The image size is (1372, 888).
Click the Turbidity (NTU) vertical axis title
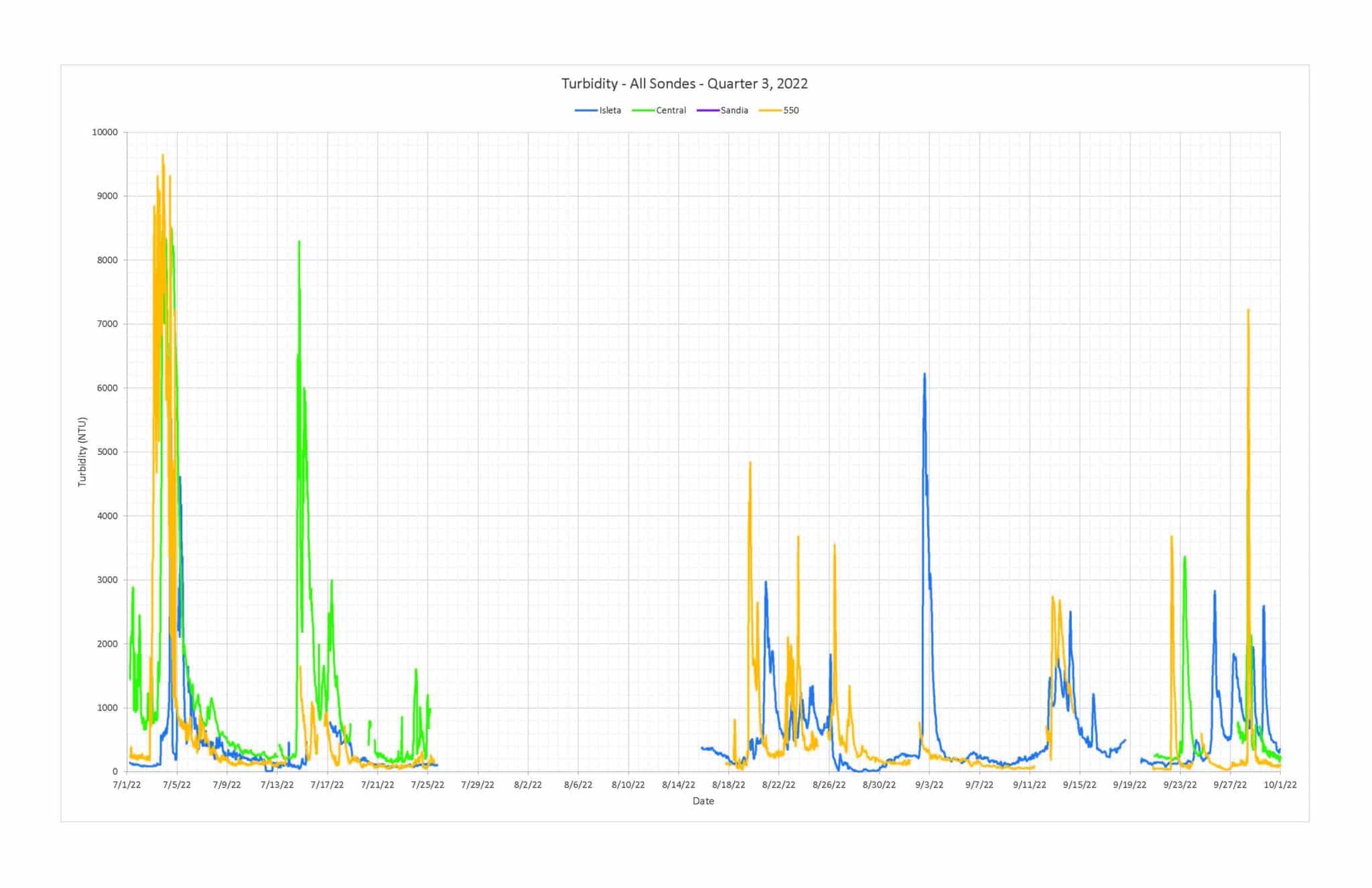click(x=82, y=452)
